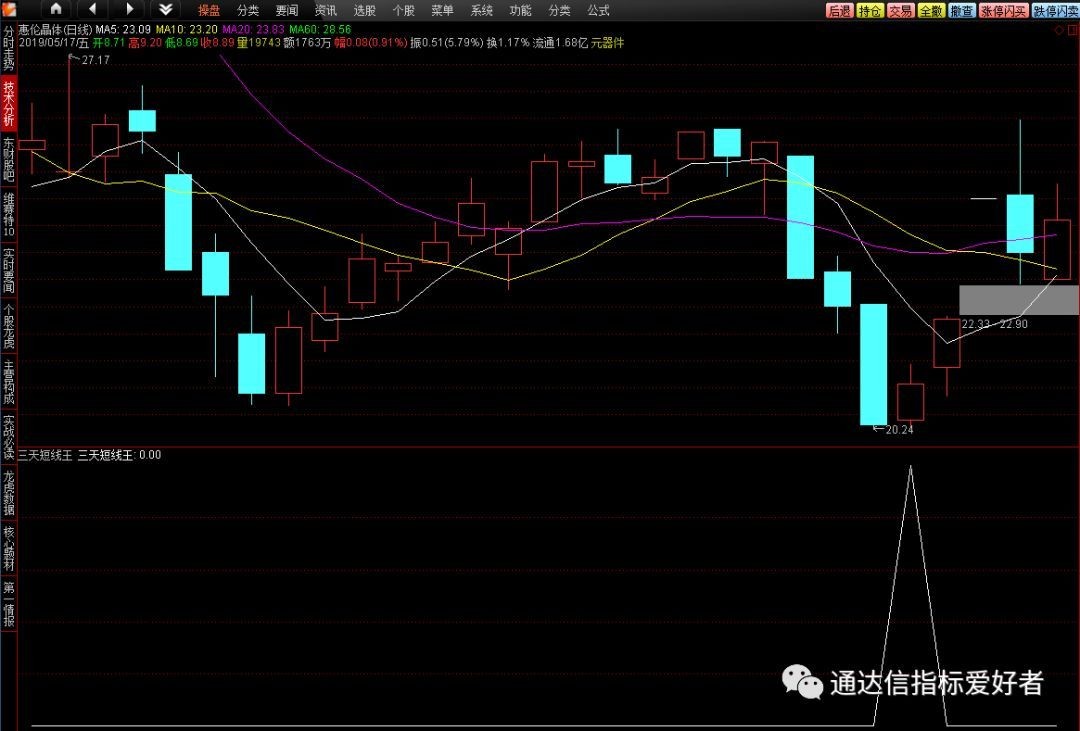1080x731 pixels.
Task: Open the 选股 menu
Action: [x=364, y=10]
